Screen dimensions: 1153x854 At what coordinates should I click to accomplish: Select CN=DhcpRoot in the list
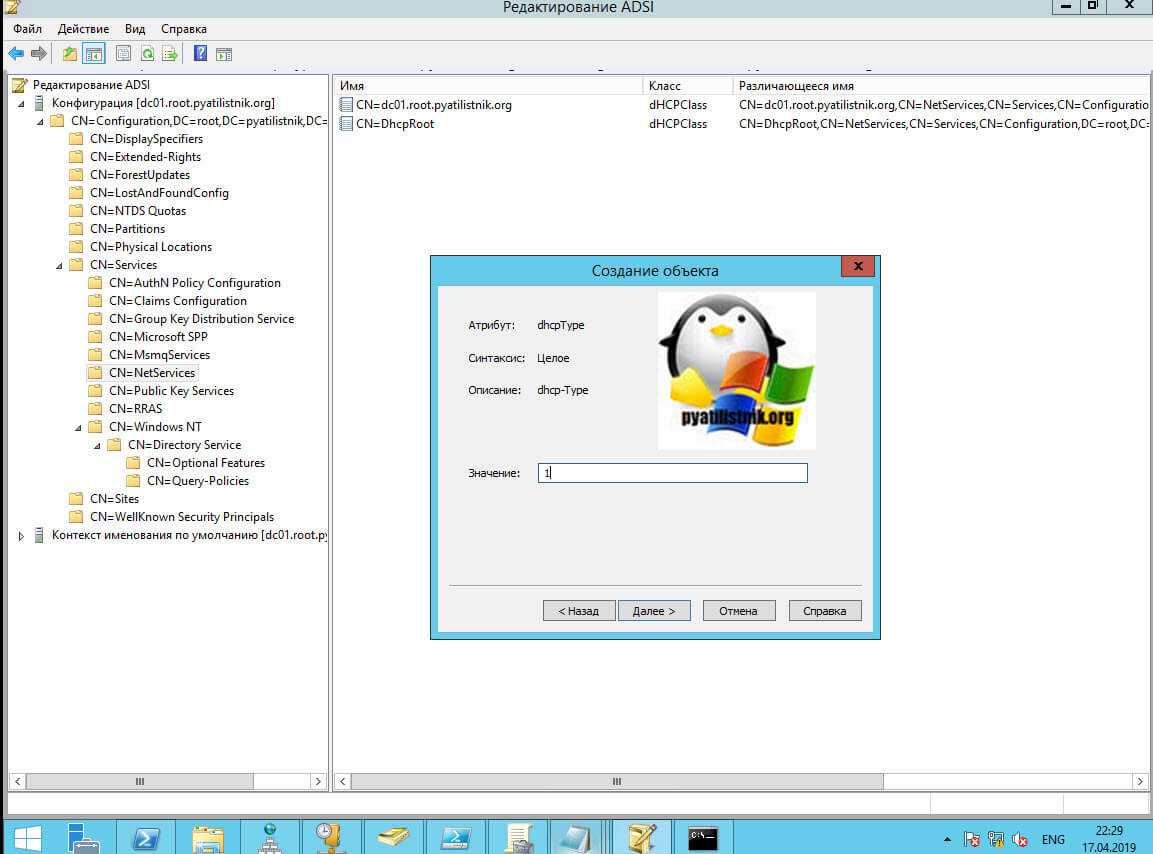coord(395,124)
